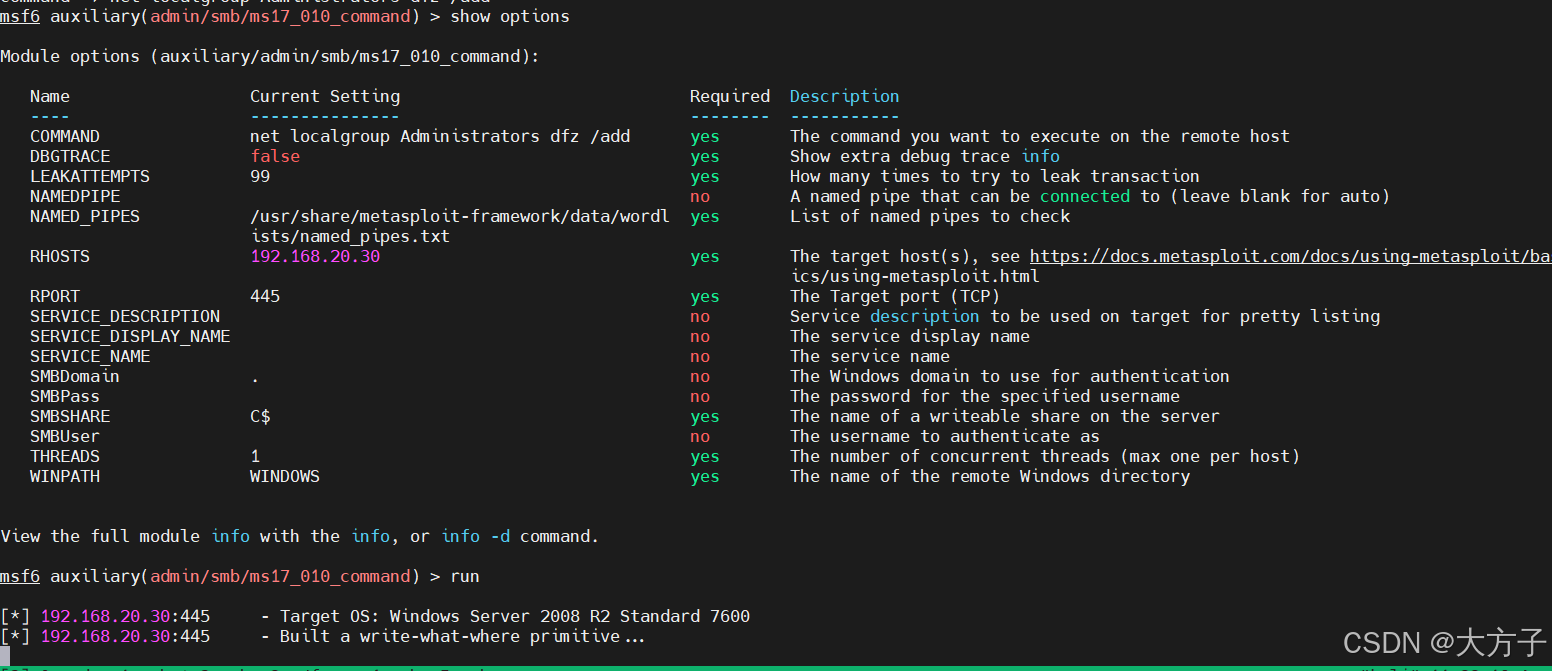This screenshot has height=671, width=1552.
Task: Click 'The password for the specified username' description
Action: tap(985, 396)
